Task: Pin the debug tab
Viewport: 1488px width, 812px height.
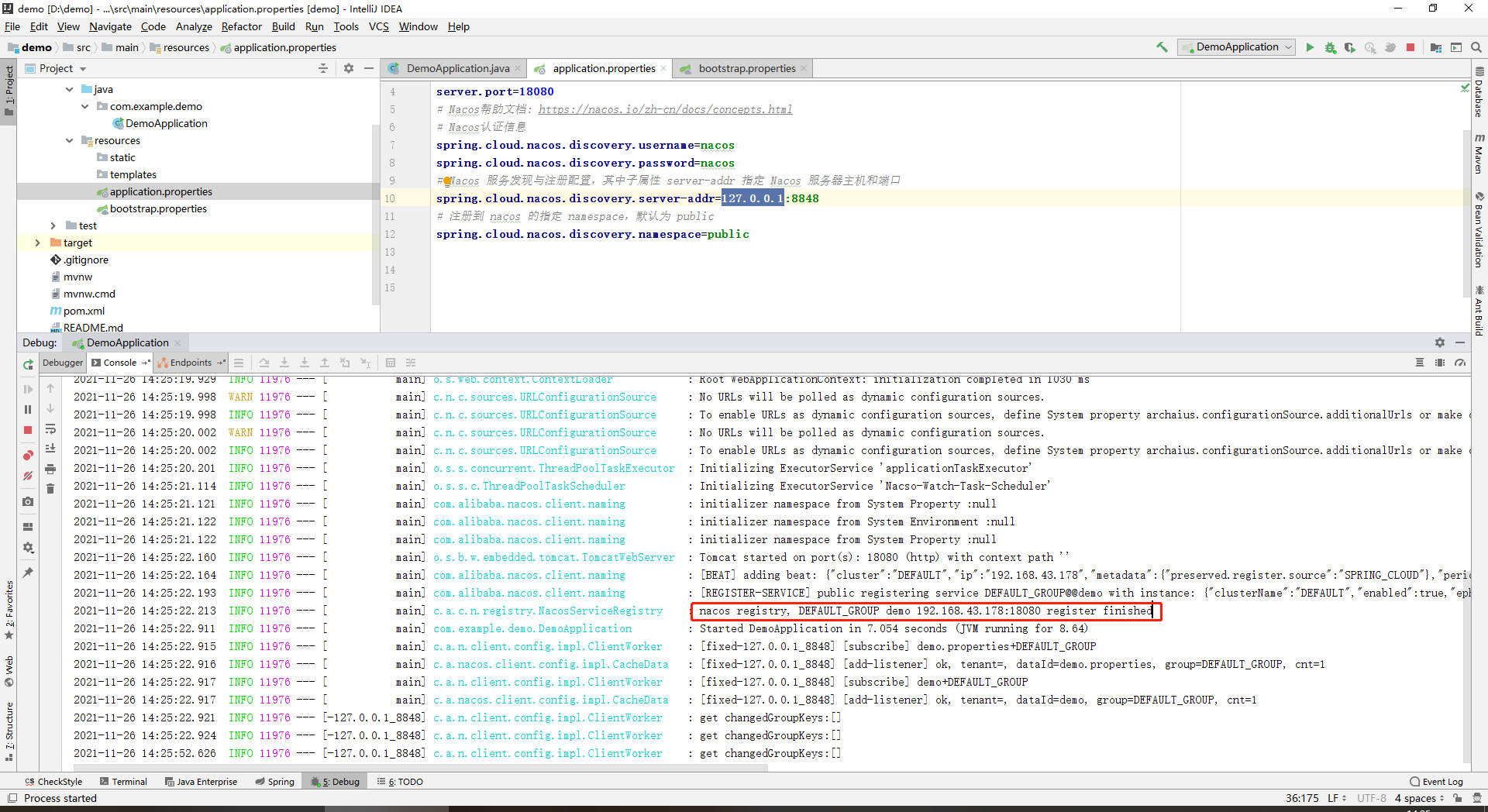Action: [28, 573]
